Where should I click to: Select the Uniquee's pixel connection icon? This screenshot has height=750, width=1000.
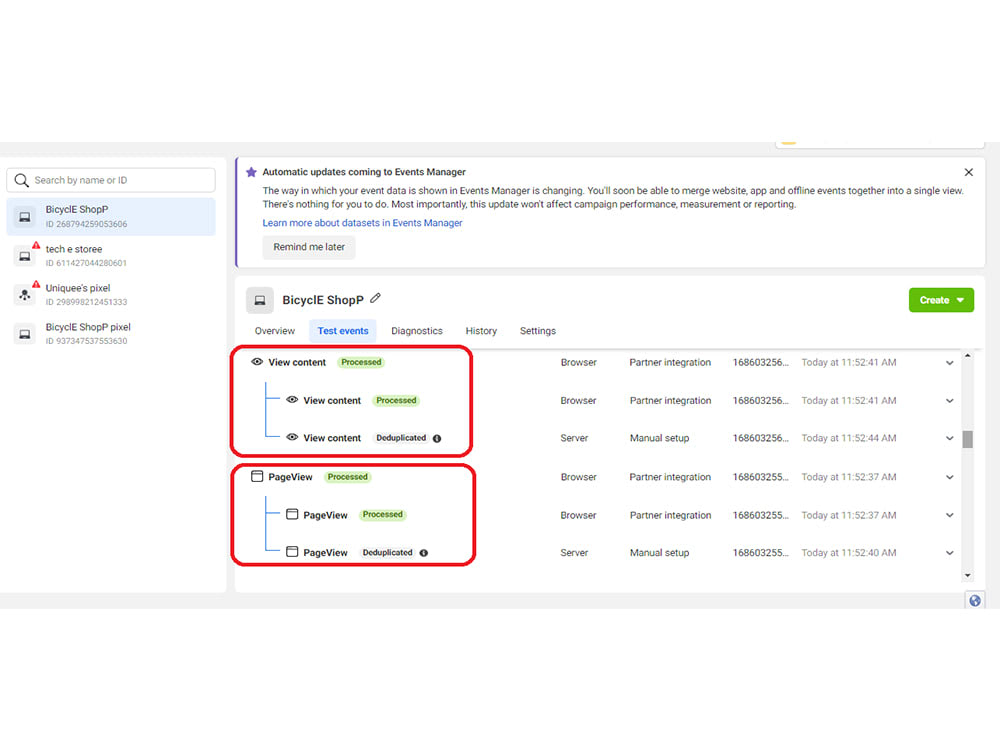(x=24, y=293)
